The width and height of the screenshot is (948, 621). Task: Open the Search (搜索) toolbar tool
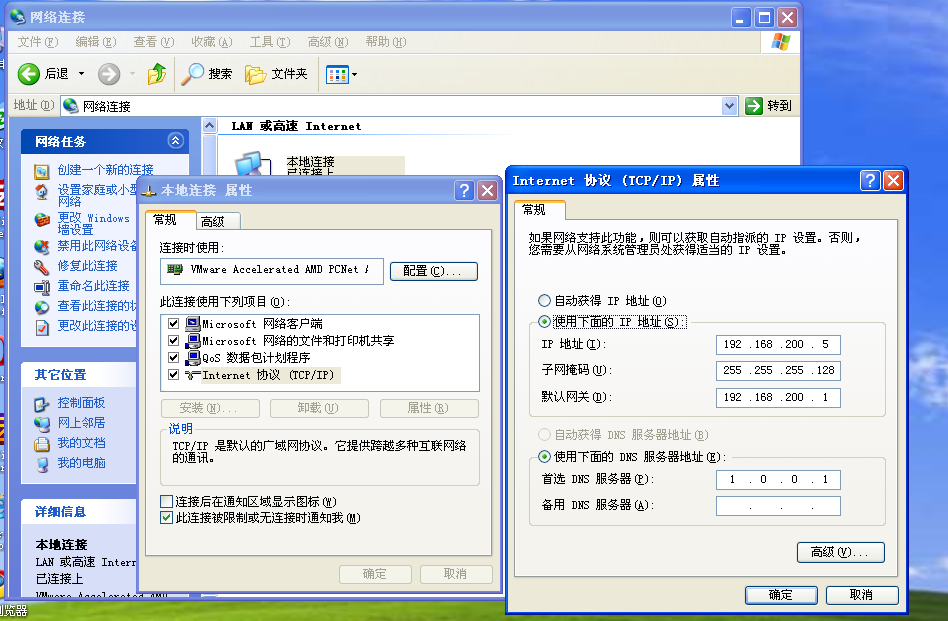point(193,74)
